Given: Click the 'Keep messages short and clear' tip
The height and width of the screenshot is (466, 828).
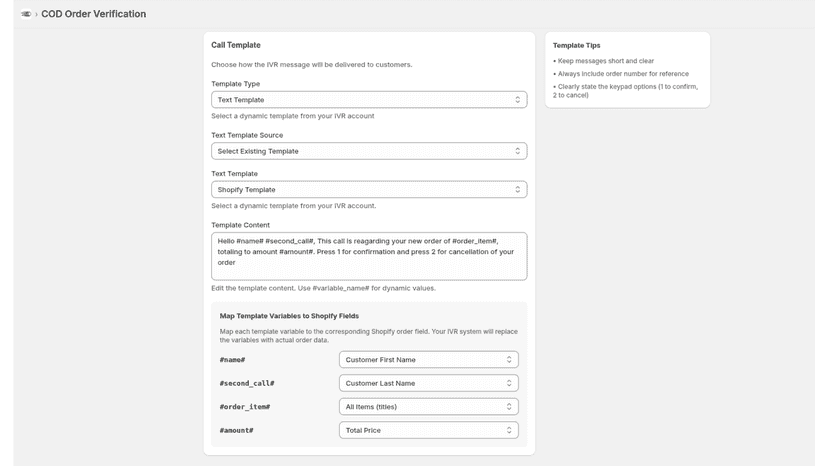Looking at the screenshot, I should tap(604, 61).
